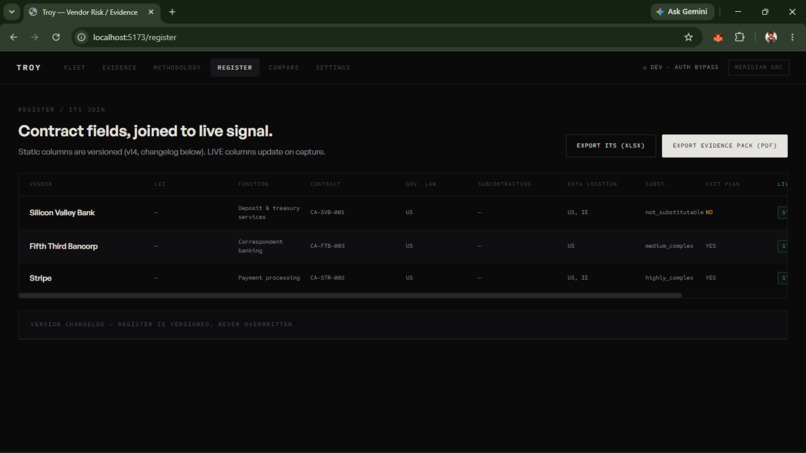Click the LEI column header

(160, 184)
